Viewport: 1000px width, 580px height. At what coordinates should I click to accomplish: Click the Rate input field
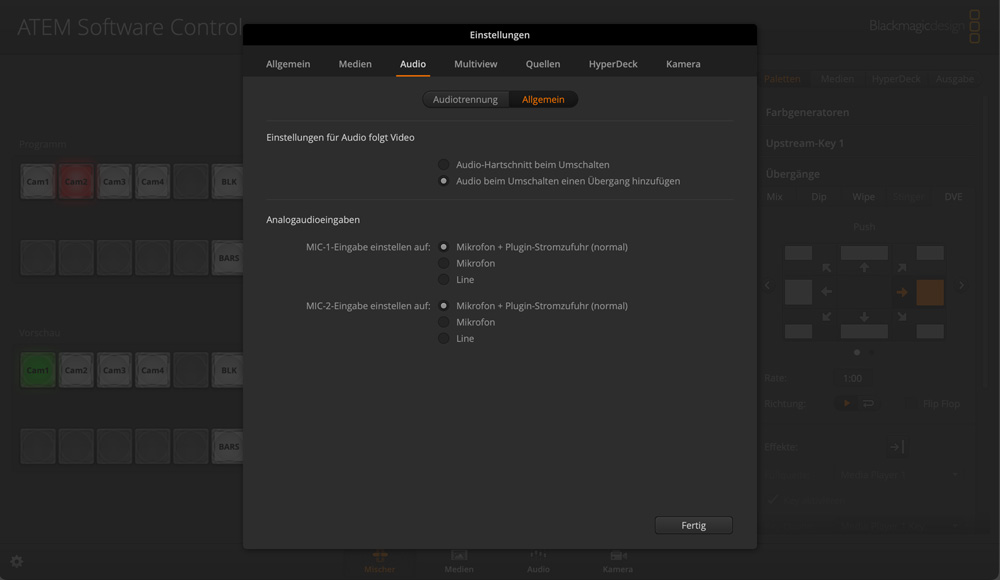[853, 379]
